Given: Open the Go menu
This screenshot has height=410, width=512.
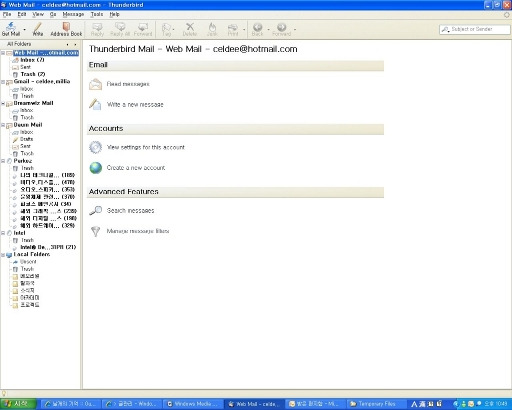Looking at the screenshot, I should 53,14.
